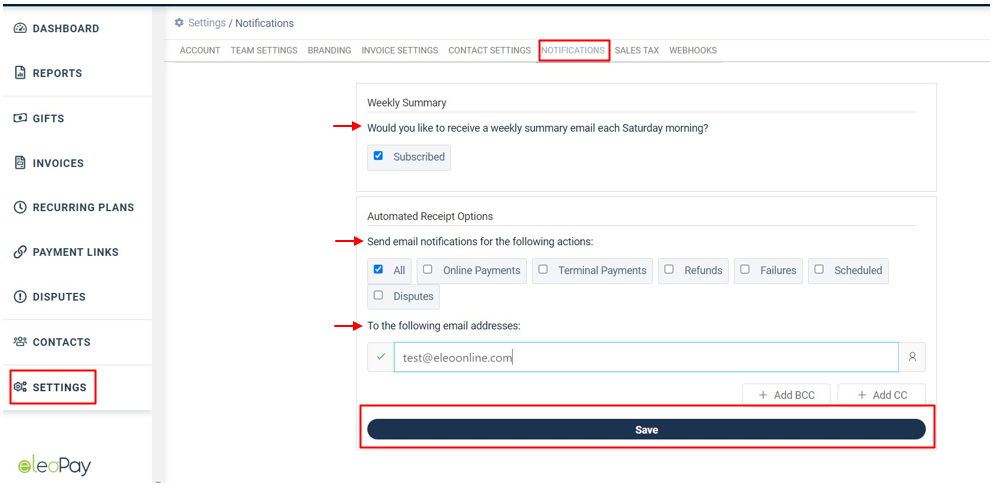Viewport: 993px width, 497px height.
Task: Click the Add CC button
Action: pos(882,394)
